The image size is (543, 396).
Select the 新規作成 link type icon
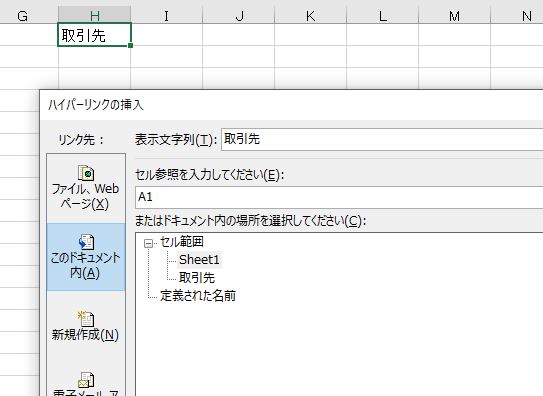[86, 318]
